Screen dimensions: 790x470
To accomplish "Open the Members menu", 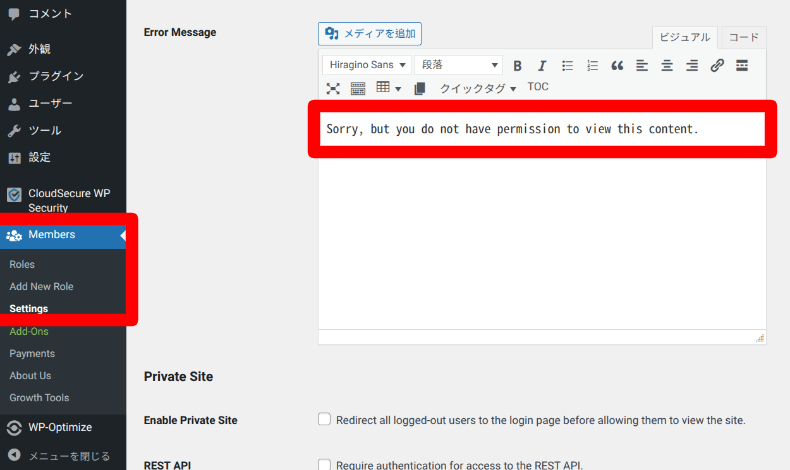I will point(63,235).
